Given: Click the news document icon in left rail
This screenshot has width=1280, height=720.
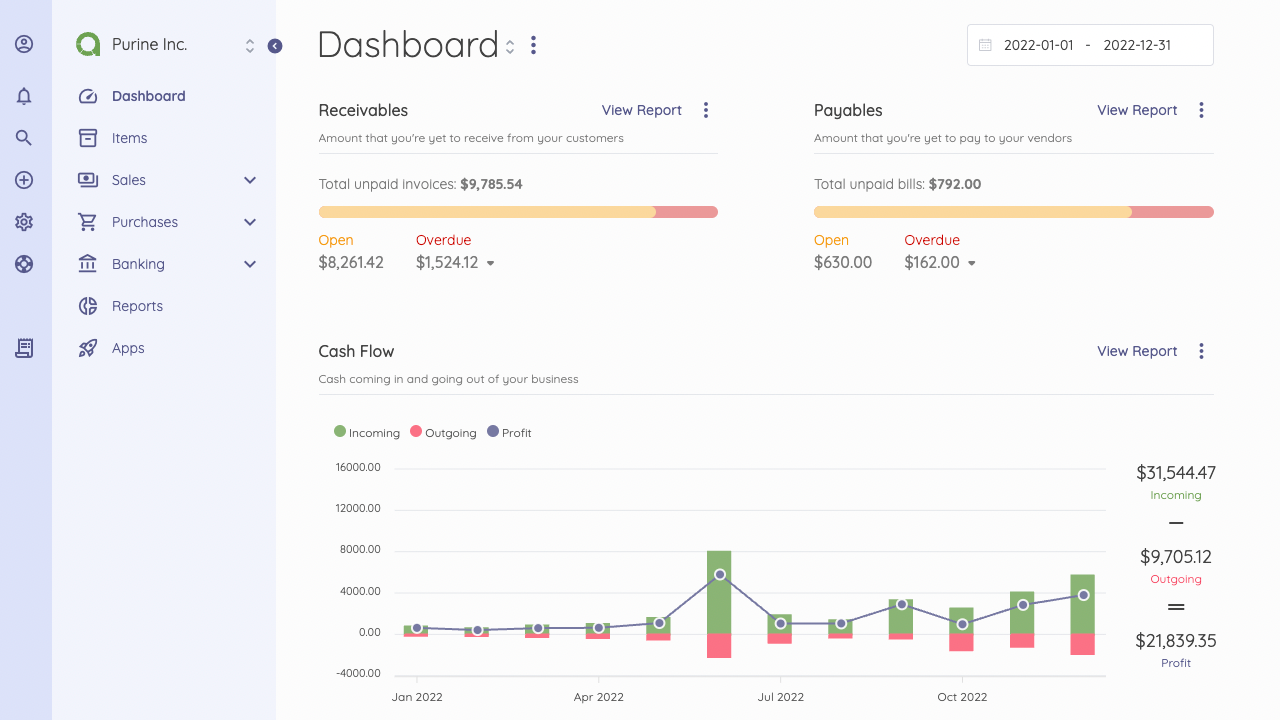Looking at the screenshot, I should [x=24, y=348].
